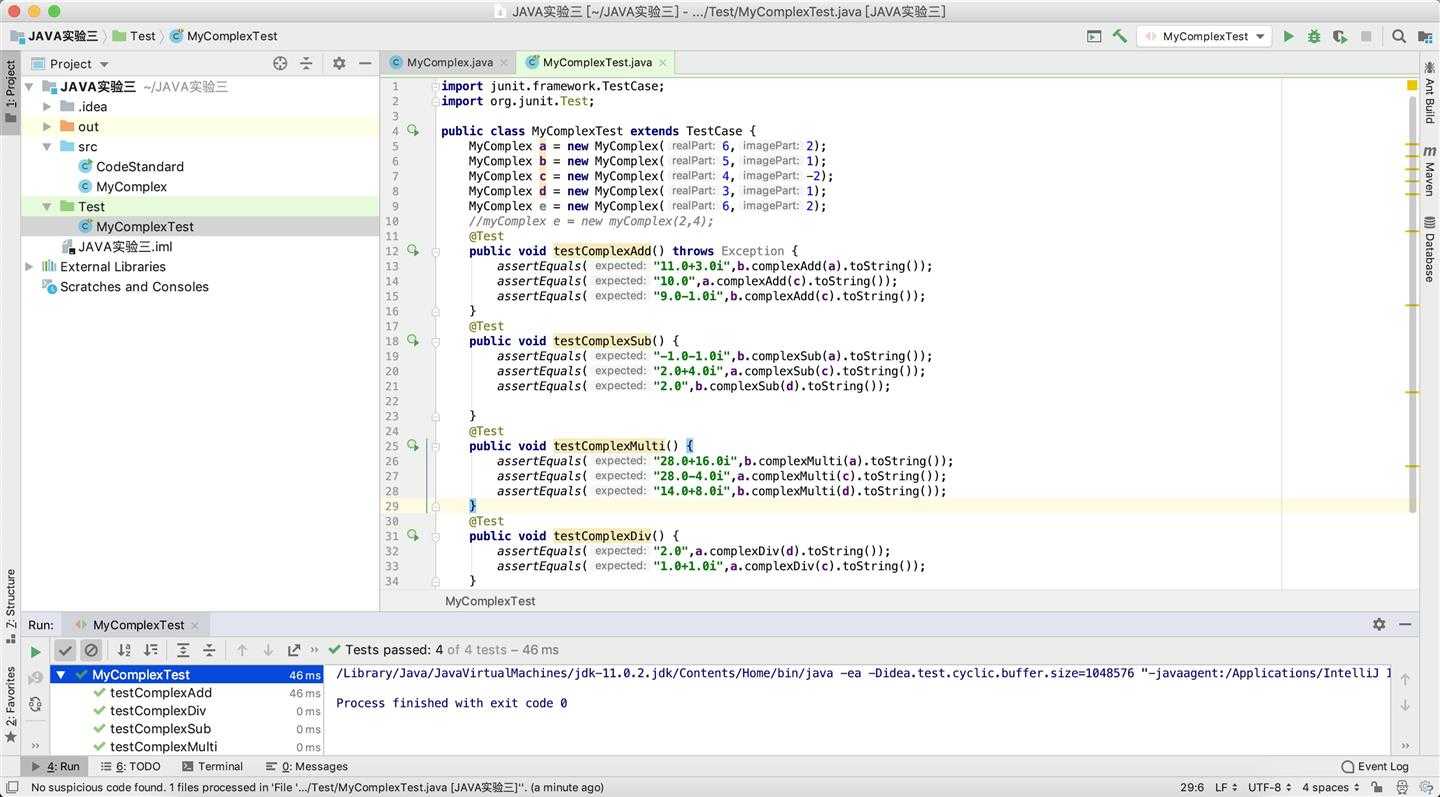Open the TODO tool window tab
The image size is (1440, 797).
131,766
